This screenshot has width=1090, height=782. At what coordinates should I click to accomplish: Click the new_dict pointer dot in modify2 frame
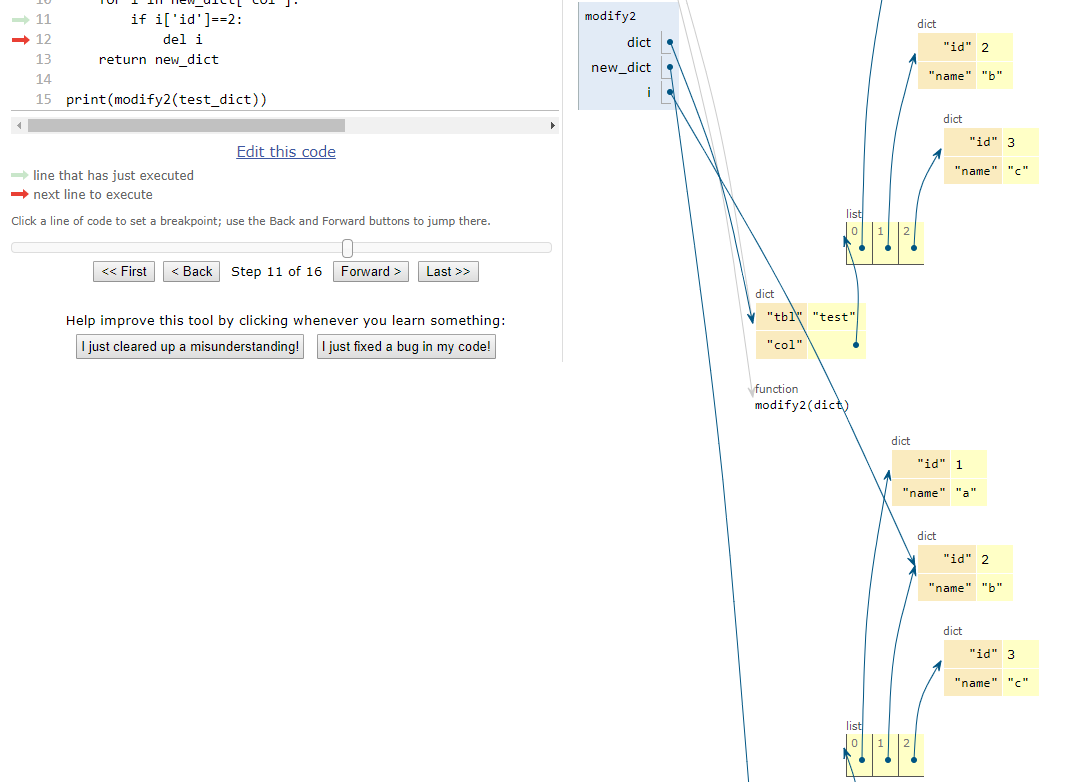tap(670, 67)
